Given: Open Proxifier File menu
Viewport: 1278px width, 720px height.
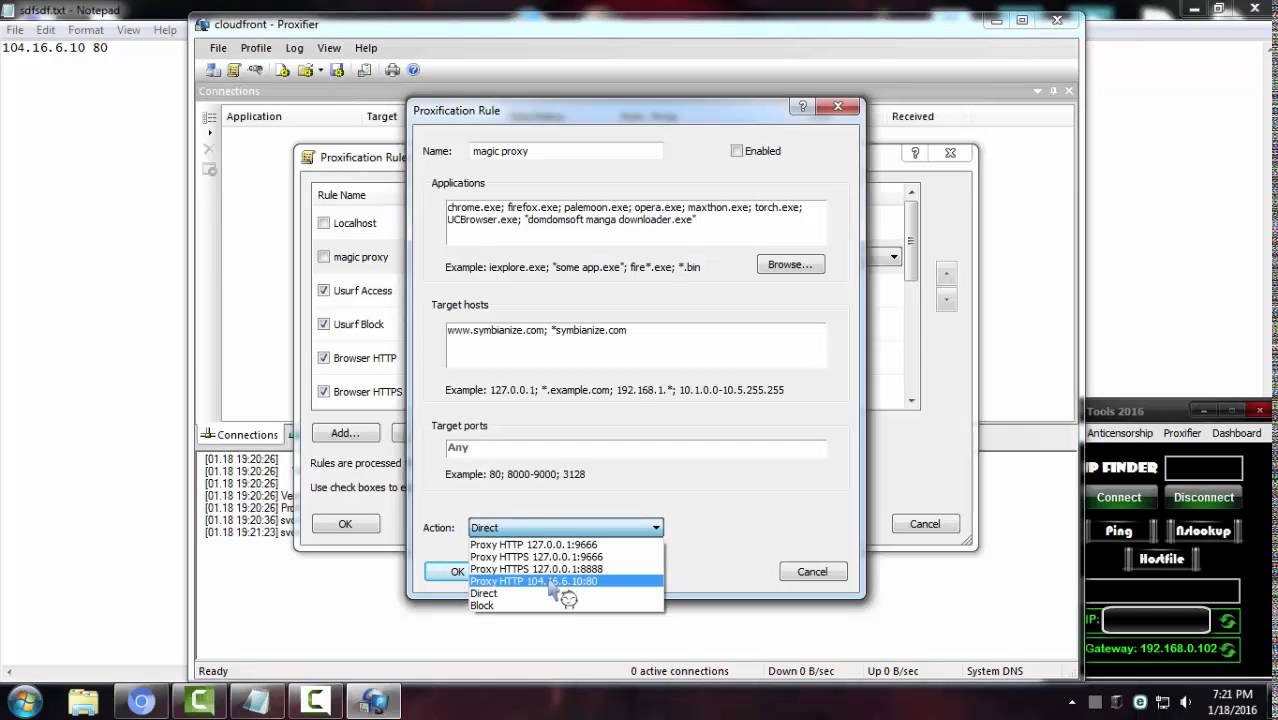Looking at the screenshot, I should (218, 48).
